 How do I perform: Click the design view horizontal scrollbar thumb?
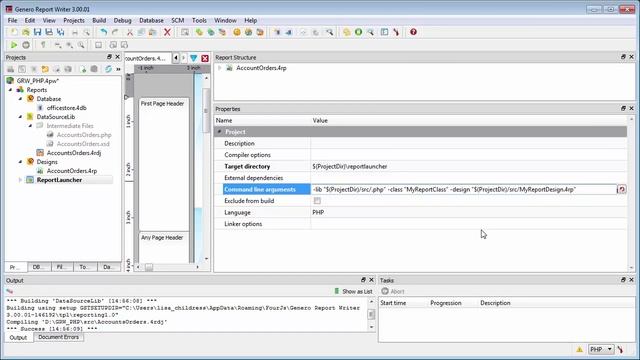pos(149,267)
